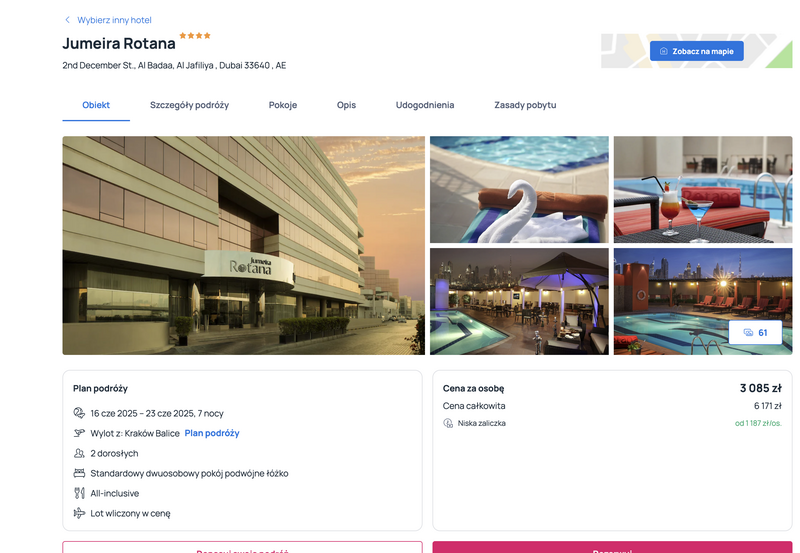This screenshot has height=553, width=800.
Task: Go back via Wybierz inny hotel link
Action: click(x=114, y=20)
